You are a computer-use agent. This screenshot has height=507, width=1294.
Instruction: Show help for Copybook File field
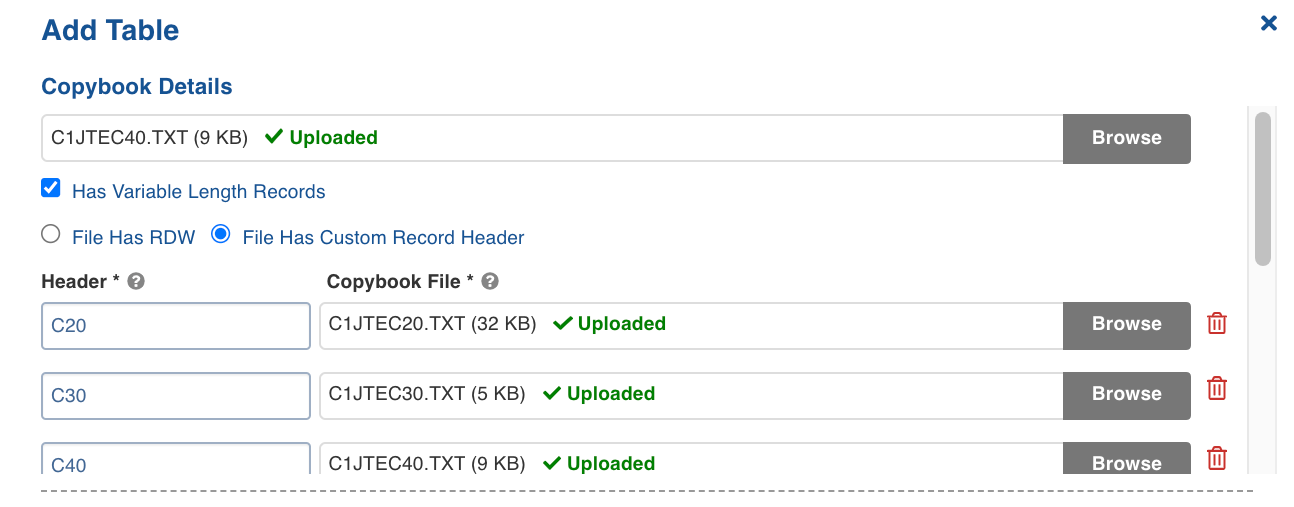(490, 282)
